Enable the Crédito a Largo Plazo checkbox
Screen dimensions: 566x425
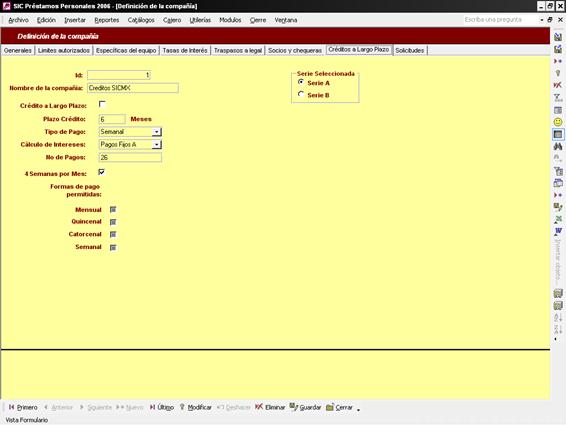click(x=102, y=104)
